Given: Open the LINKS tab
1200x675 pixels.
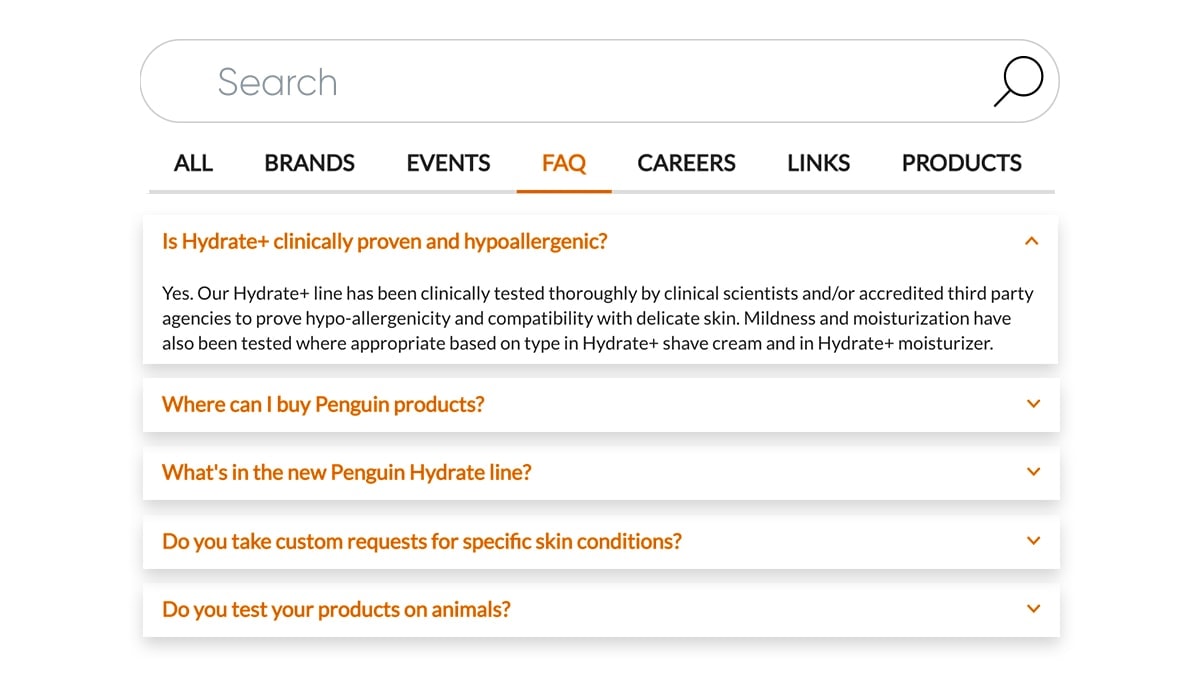Looking at the screenshot, I should (x=818, y=163).
